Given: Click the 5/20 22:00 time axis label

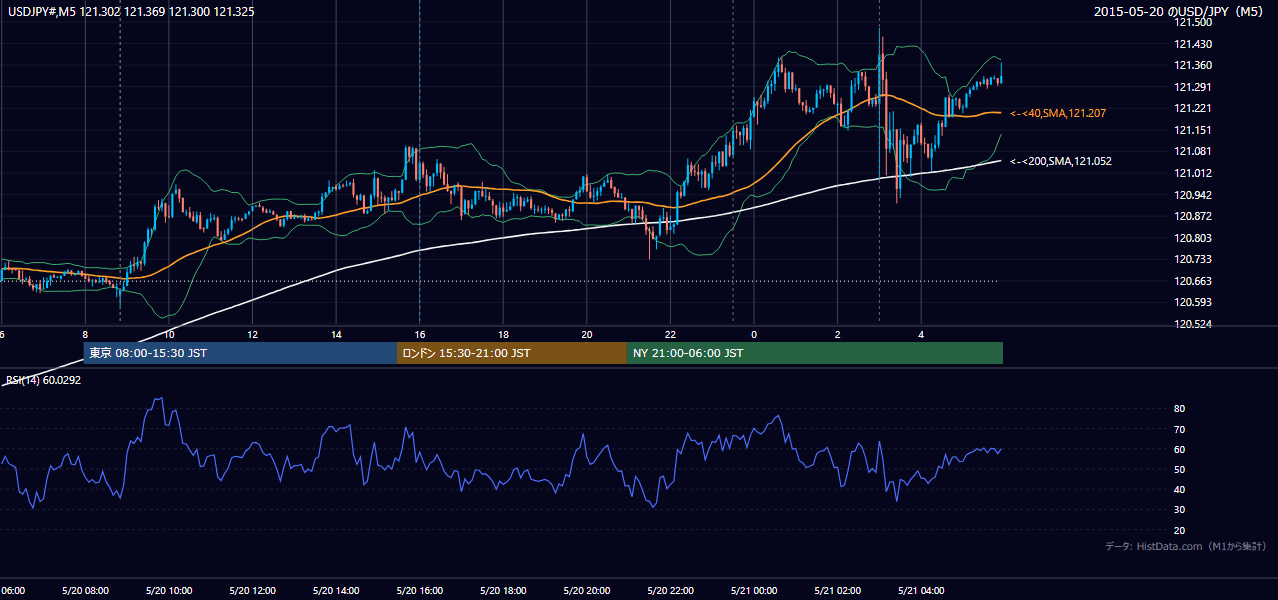Looking at the screenshot, I should [671, 591].
